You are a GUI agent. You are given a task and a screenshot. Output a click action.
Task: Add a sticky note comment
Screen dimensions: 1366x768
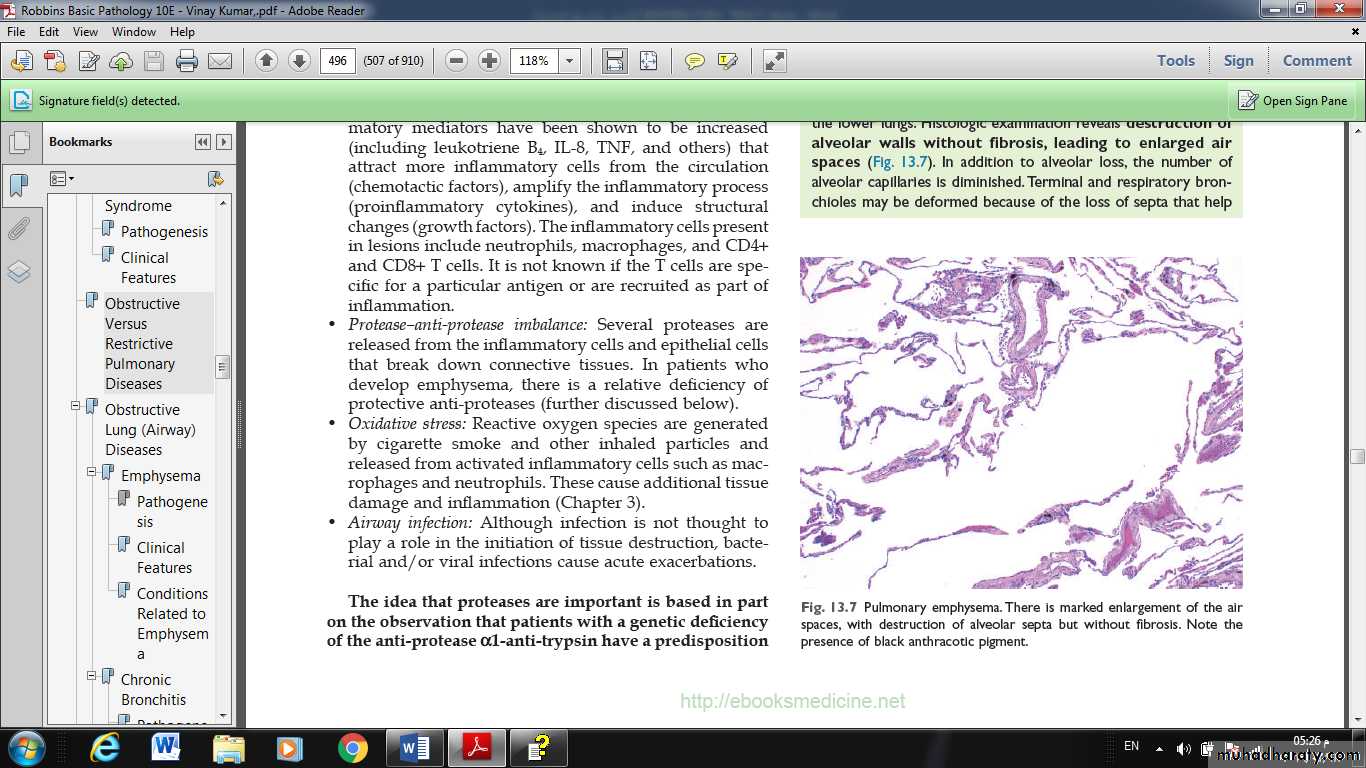(x=694, y=61)
